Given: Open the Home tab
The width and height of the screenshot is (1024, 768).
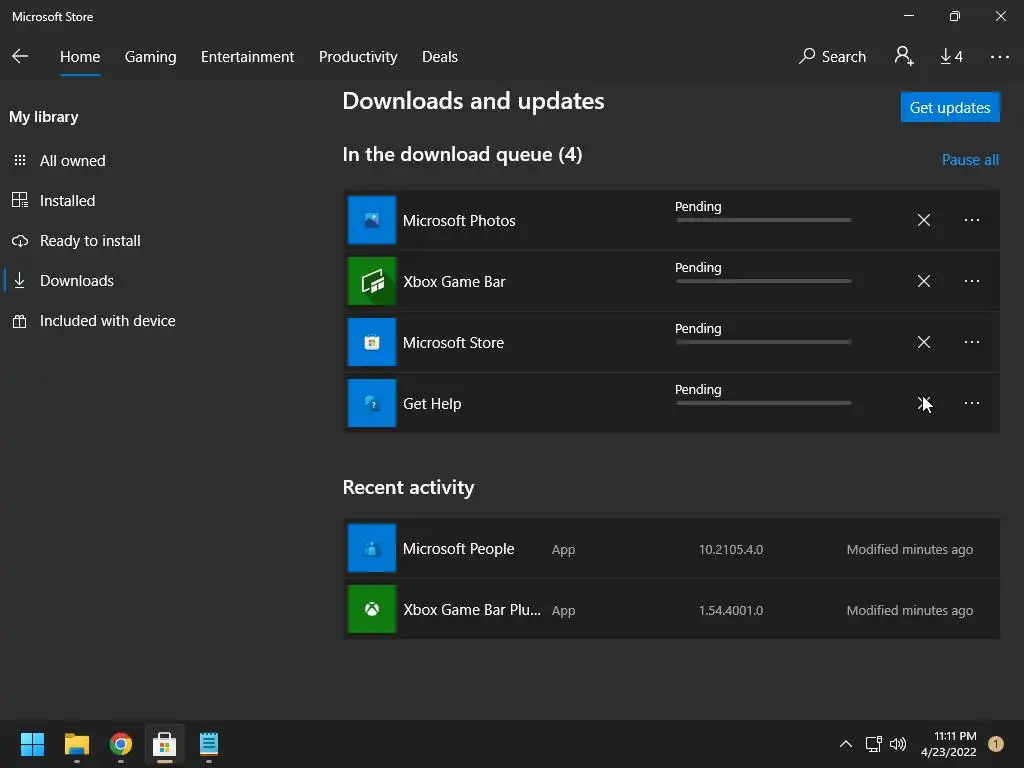Looking at the screenshot, I should (x=80, y=57).
